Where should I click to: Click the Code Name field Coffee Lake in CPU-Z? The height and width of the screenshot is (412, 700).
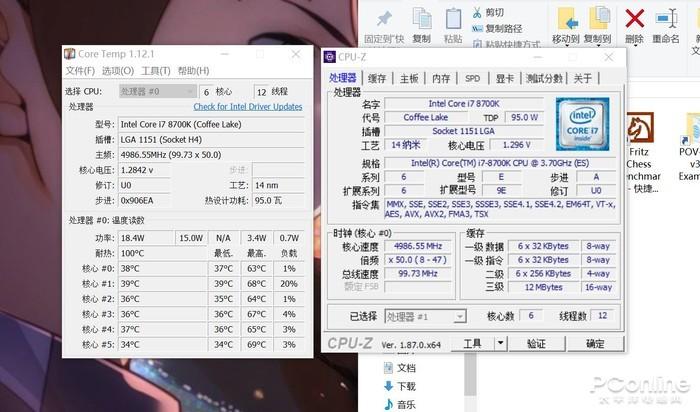click(426, 117)
